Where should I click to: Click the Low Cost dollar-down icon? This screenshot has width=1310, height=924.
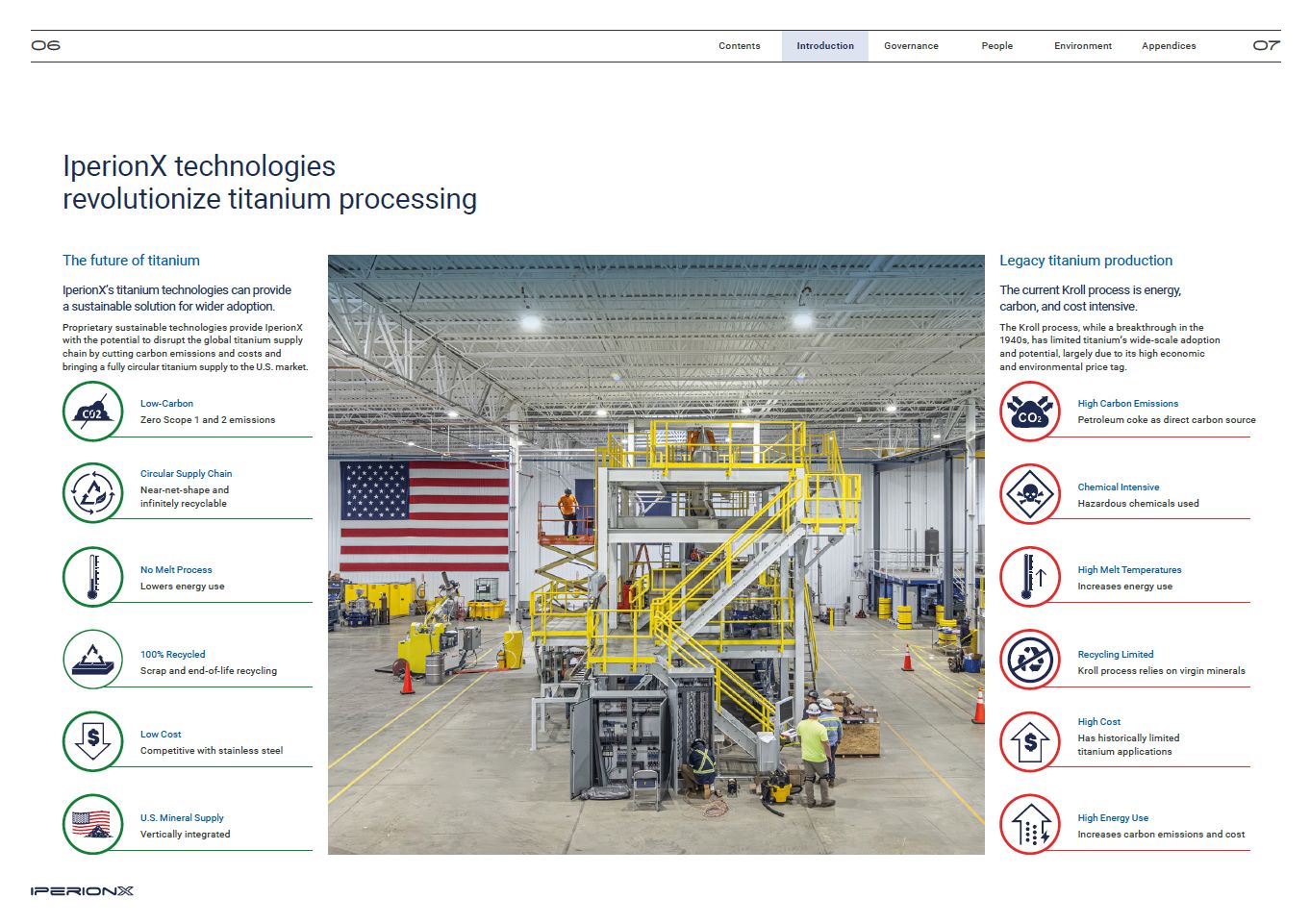[x=93, y=741]
